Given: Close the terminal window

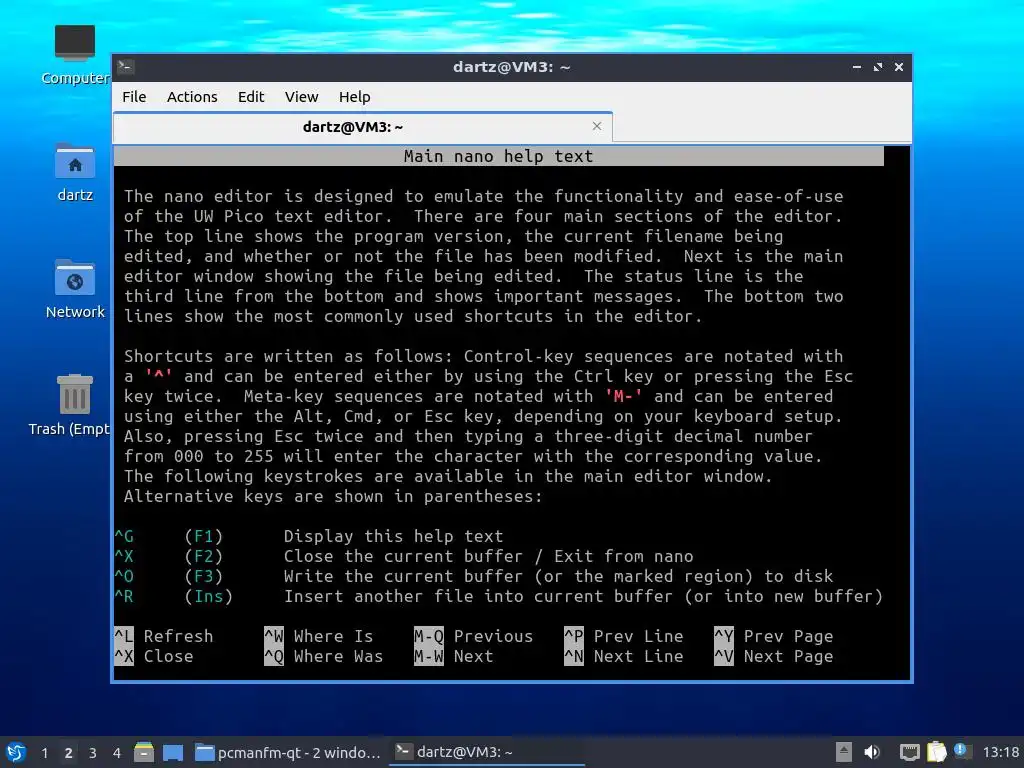Looking at the screenshot, I should pos(899,67).
